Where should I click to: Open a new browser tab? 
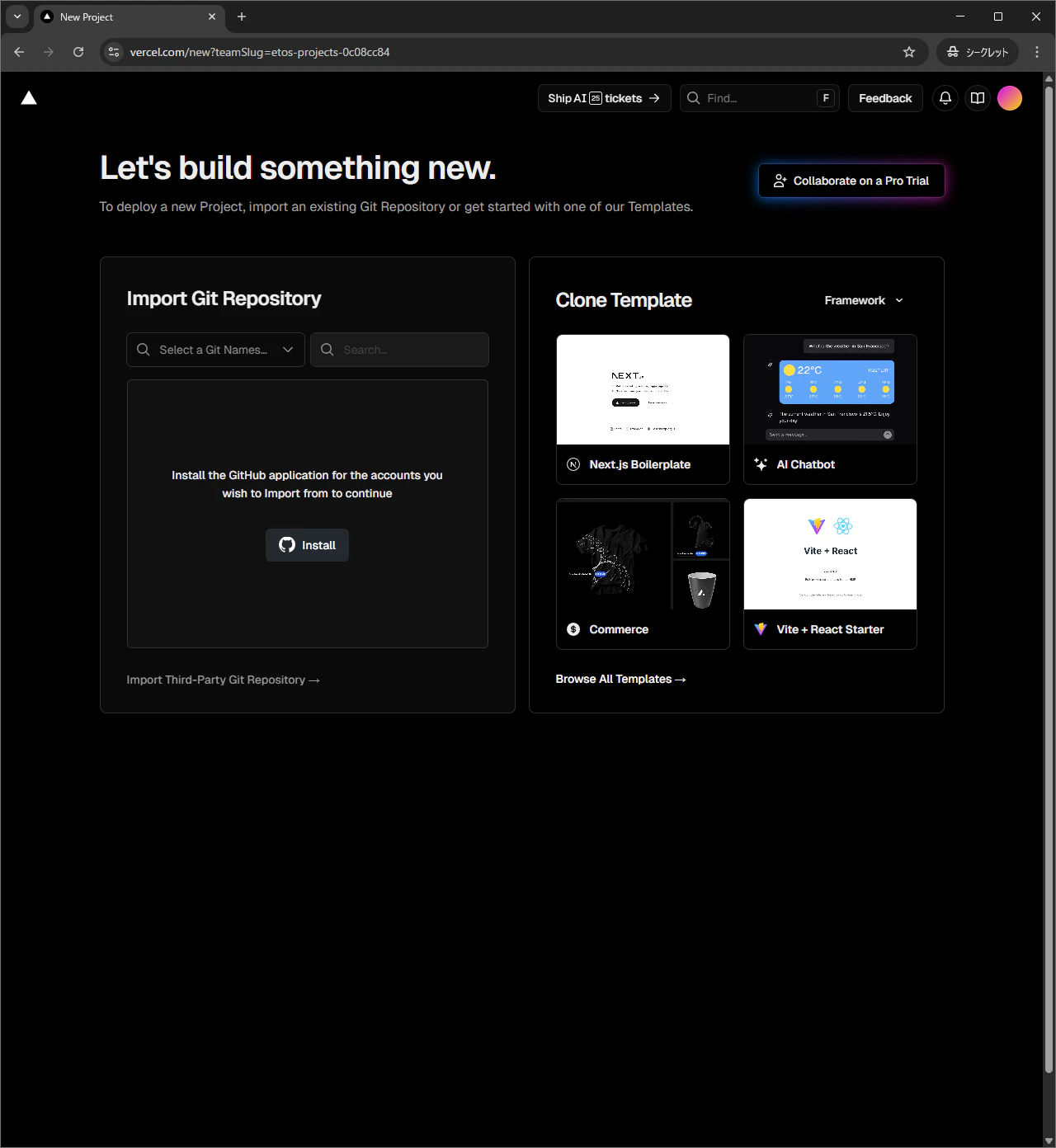coord(242,16)
